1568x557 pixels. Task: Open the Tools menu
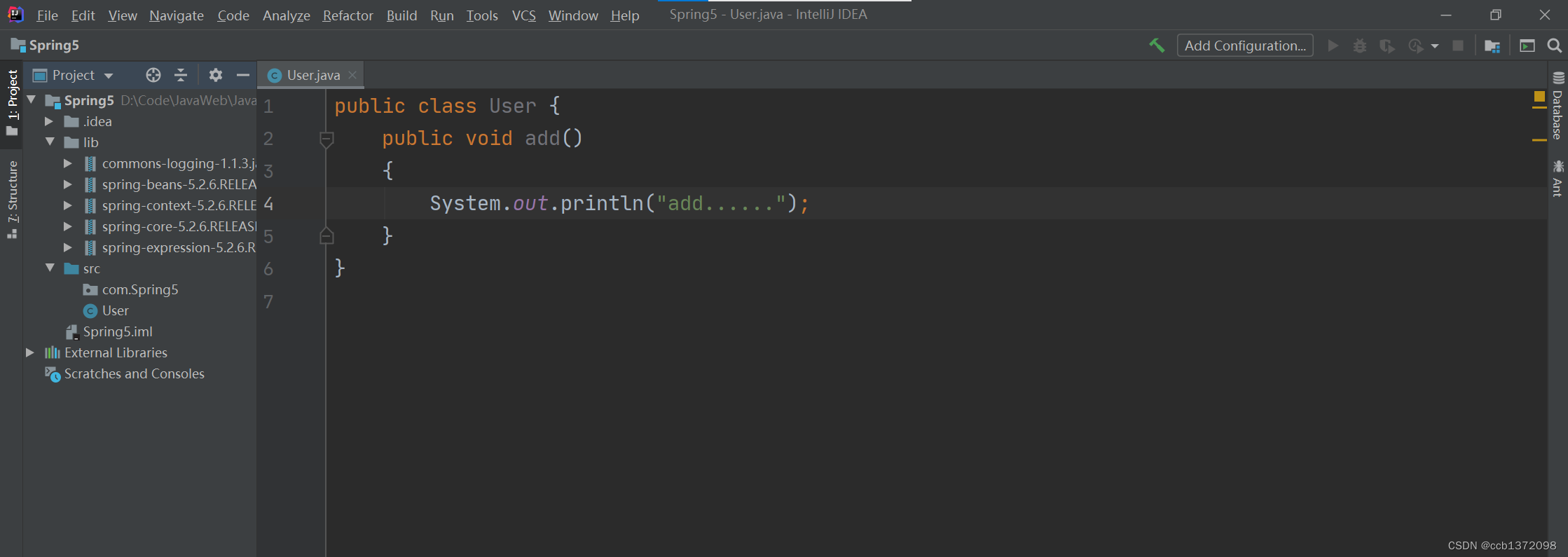point(482,15)
